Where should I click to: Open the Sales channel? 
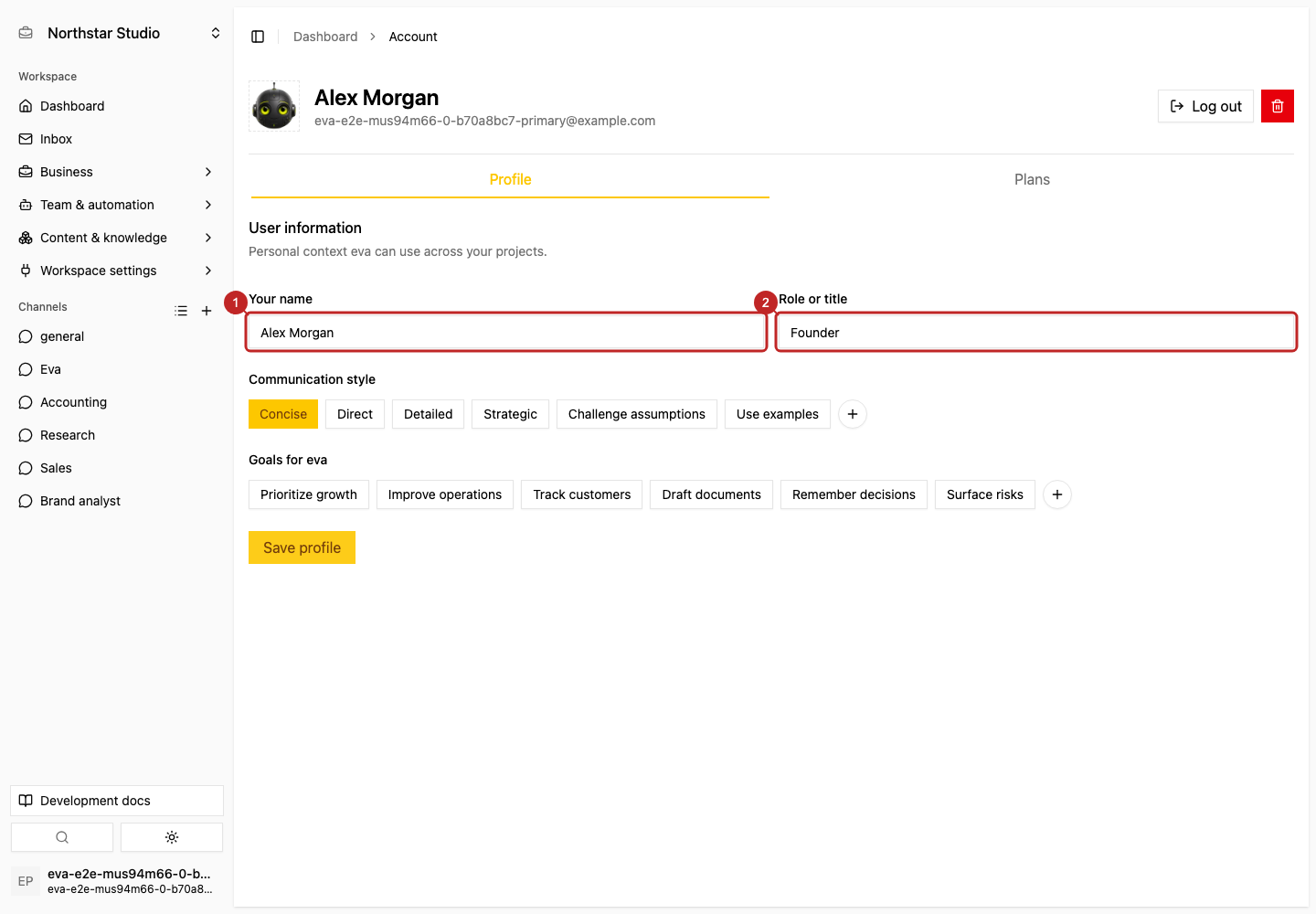coord(117,468)
